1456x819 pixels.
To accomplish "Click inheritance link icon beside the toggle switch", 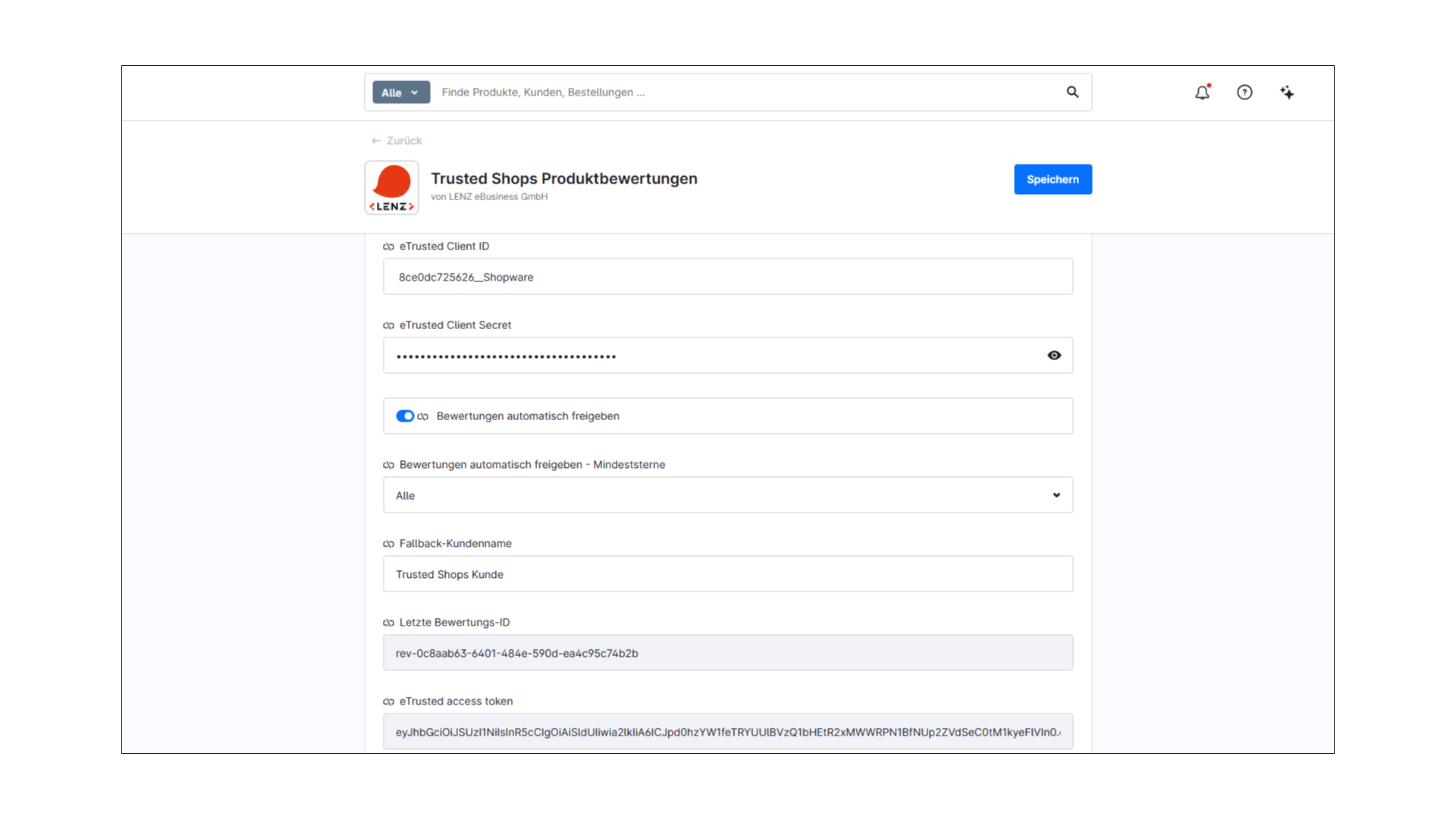I will tap(423, 416).
